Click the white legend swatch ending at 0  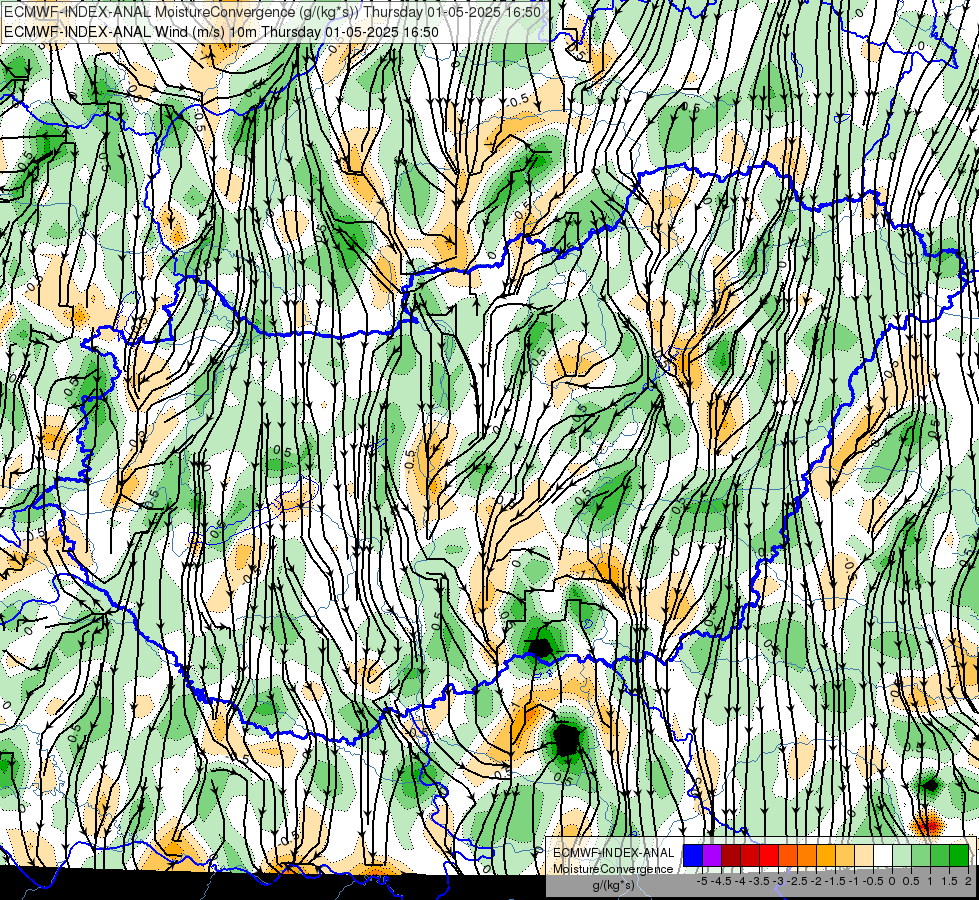click(x=883, y=855)
